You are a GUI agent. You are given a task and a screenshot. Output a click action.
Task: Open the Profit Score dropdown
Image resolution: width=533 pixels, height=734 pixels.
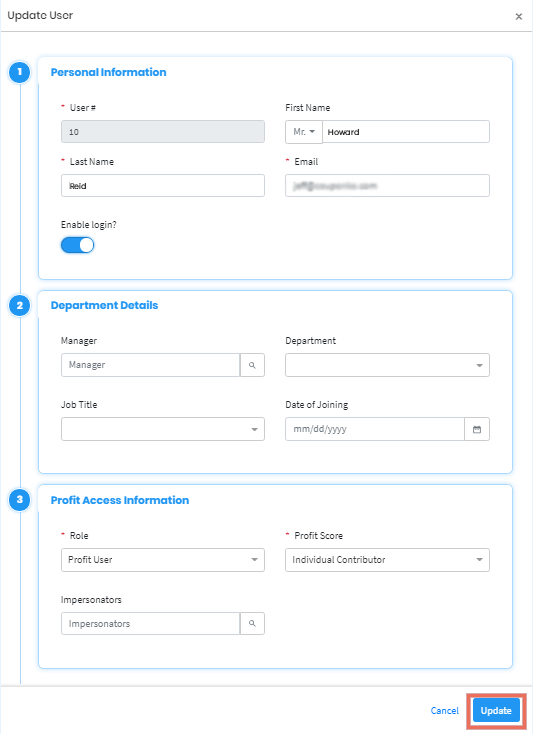coord(387,560)
